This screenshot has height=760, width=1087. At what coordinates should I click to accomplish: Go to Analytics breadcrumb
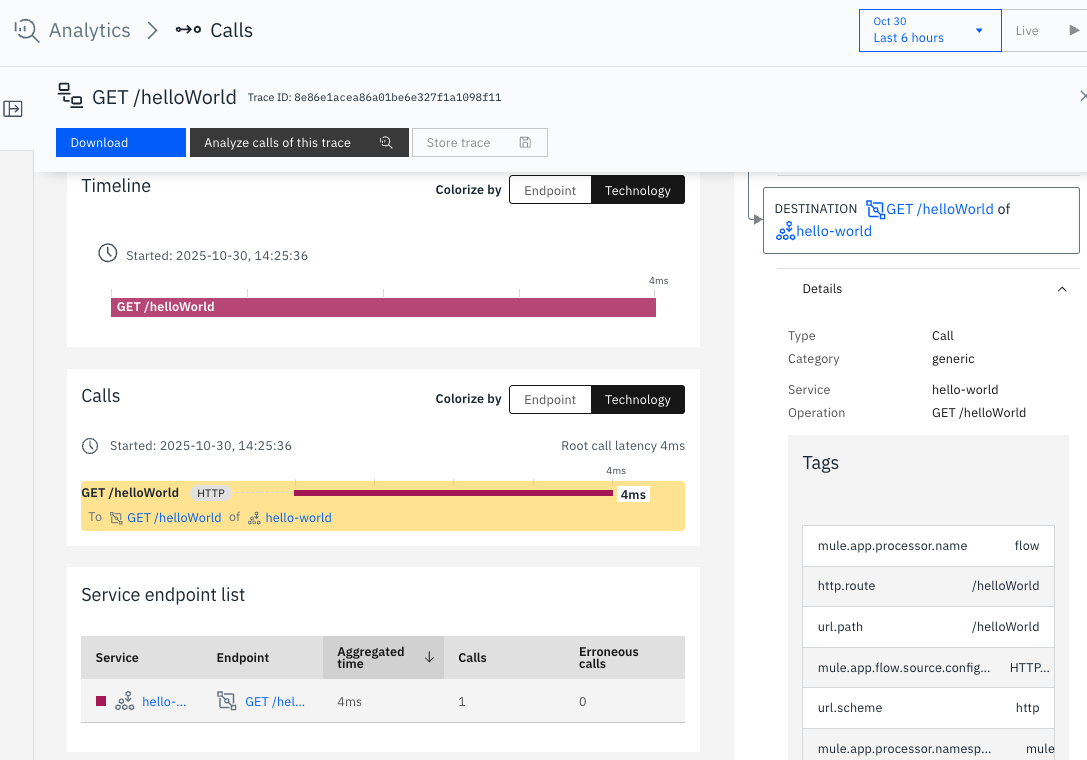coord(89,30)
